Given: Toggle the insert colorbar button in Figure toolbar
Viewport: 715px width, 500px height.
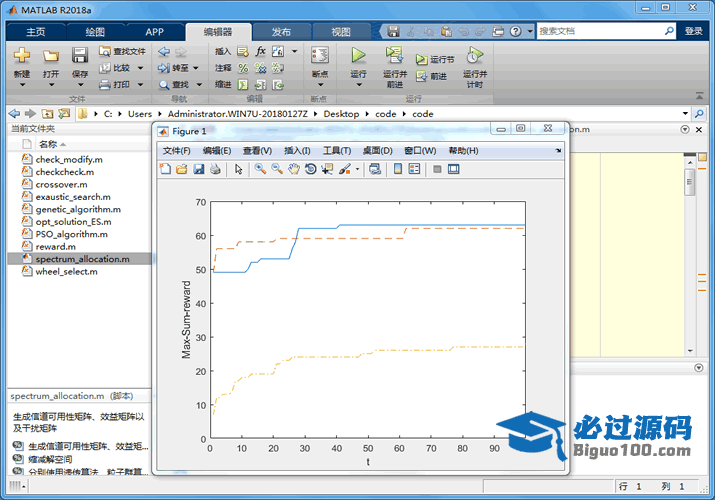Looking at the screenshot, I should tap(398, 169).
